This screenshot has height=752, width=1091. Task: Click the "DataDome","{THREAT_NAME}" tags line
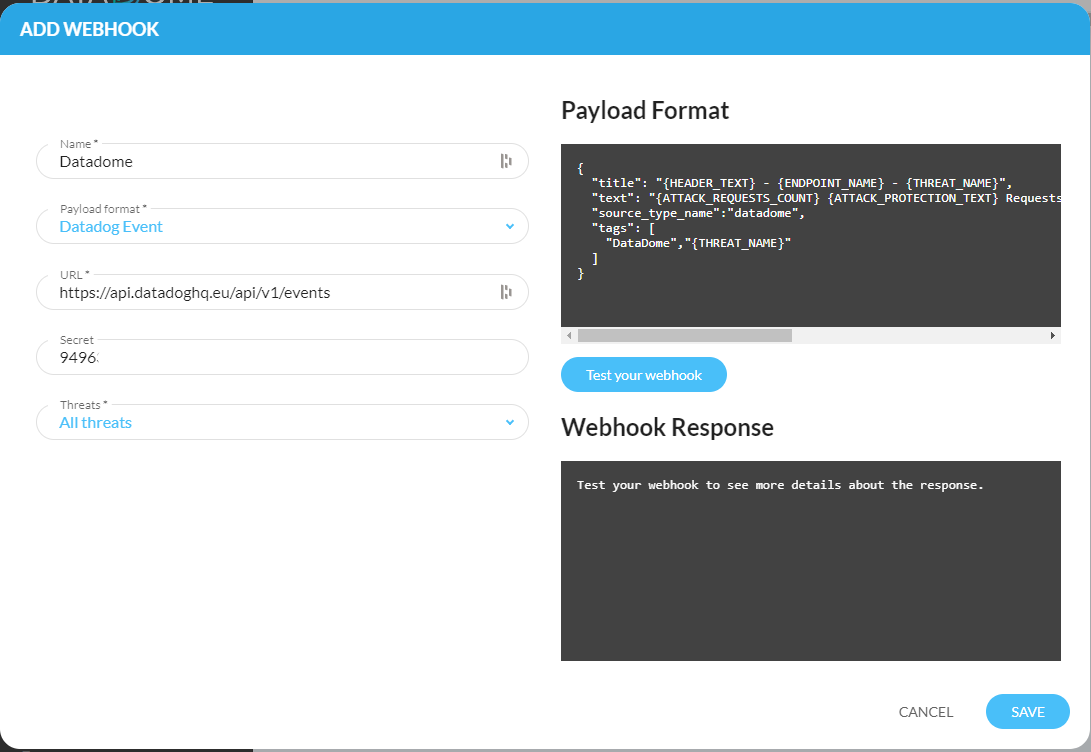click(x=698, y=243)
